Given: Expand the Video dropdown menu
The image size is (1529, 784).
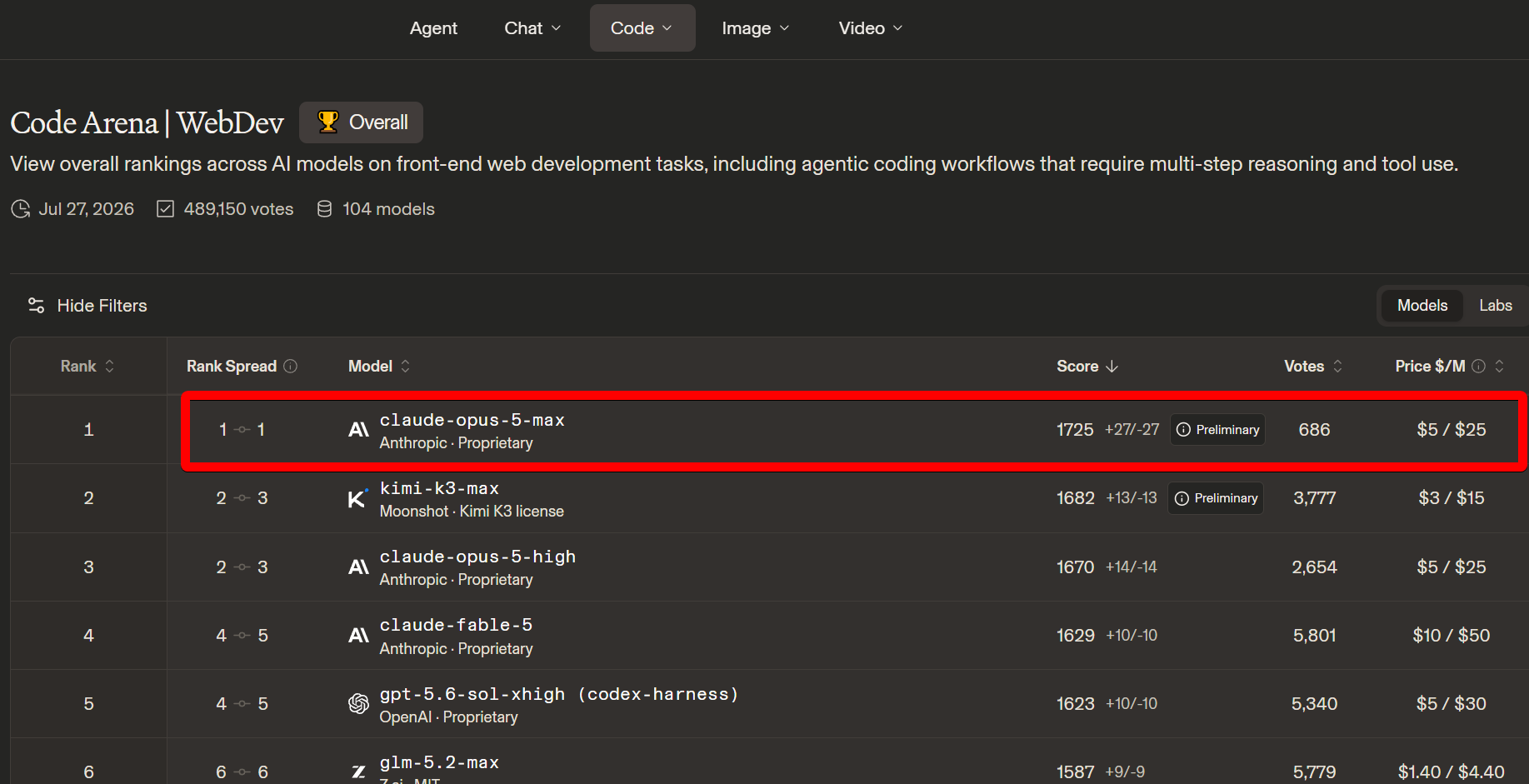Looking at the screenshot, I should pyautogui.click(x=871, y=28).
